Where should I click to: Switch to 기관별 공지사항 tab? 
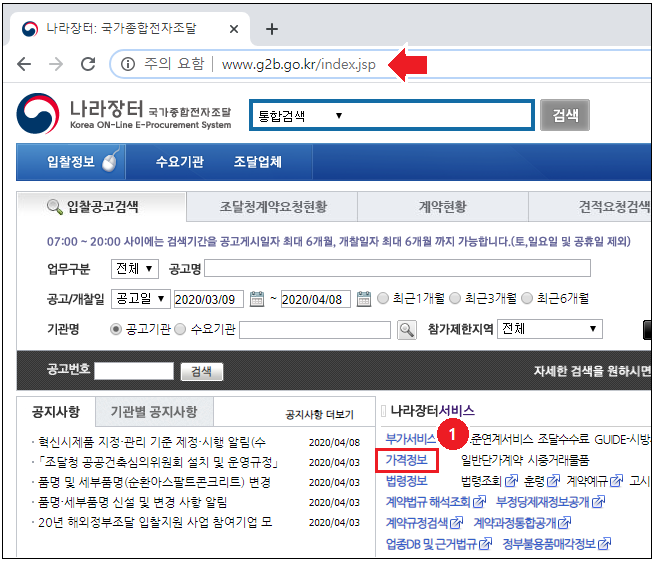(x=154, y=412)
